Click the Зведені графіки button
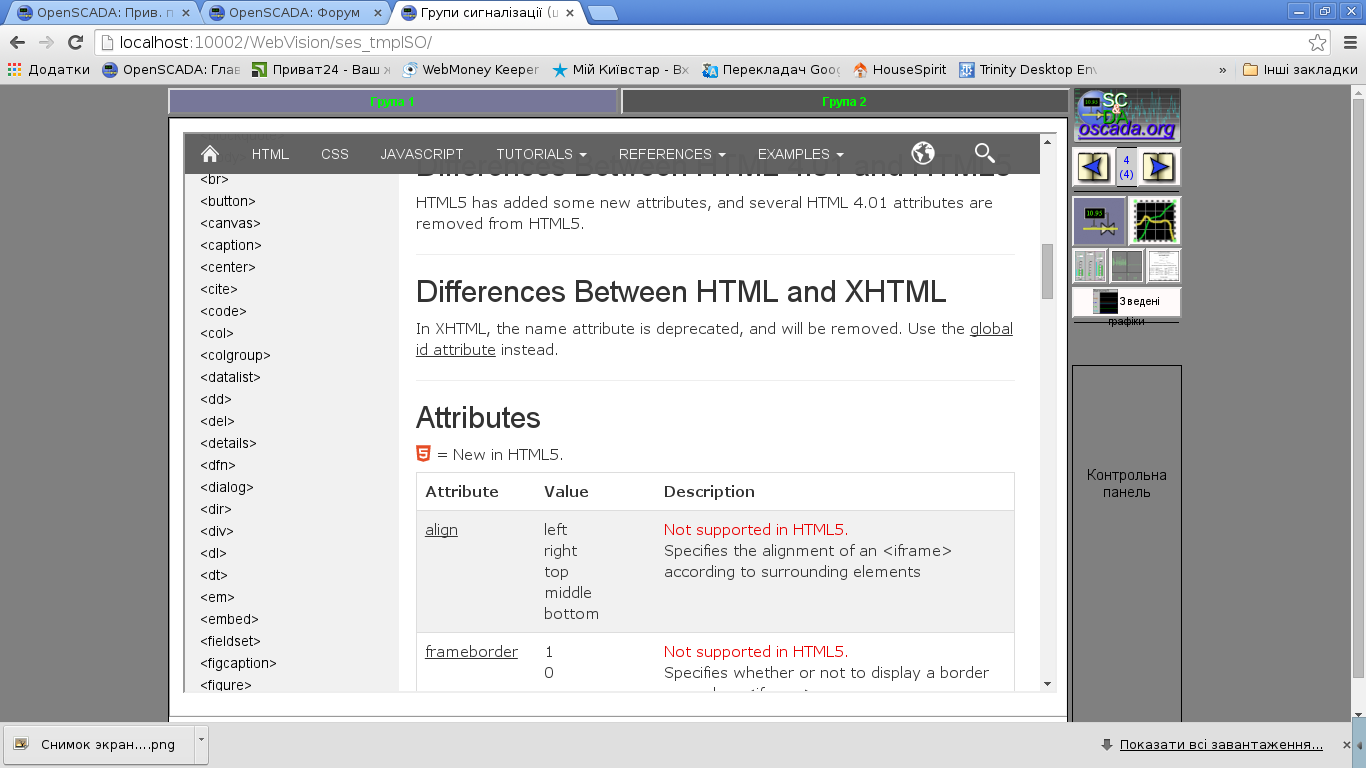 1127,302
